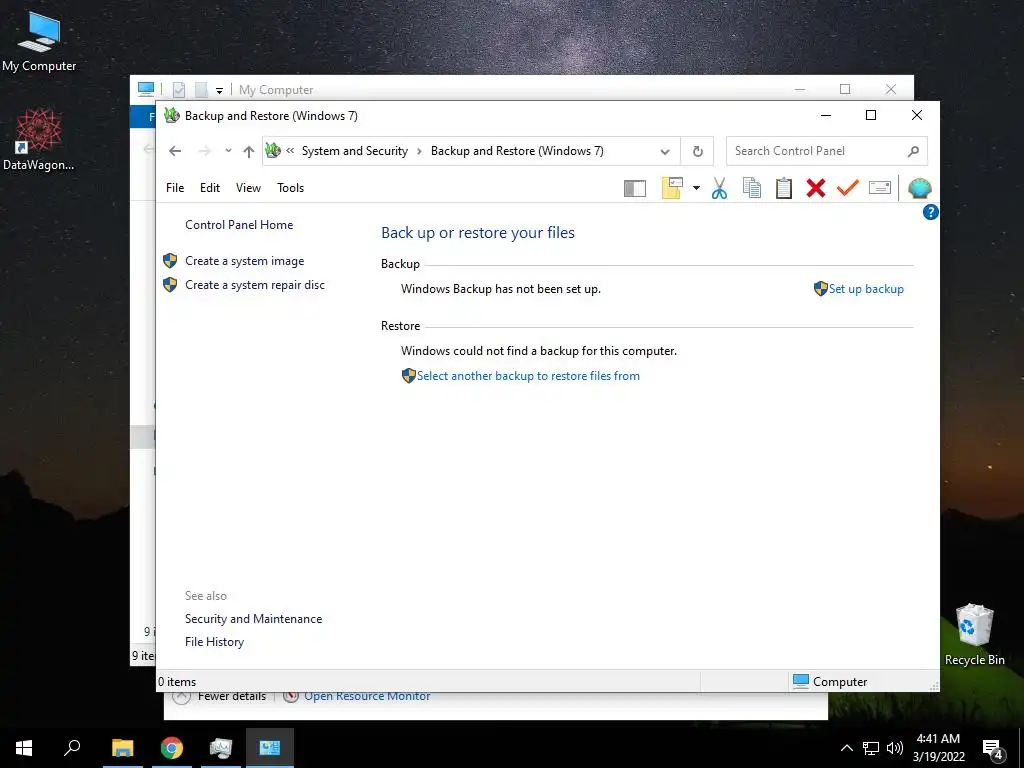This screenshot has width=1024, height=768.
Task: Open the views dropdown arrow in toolbar
Action: (696, 189)
